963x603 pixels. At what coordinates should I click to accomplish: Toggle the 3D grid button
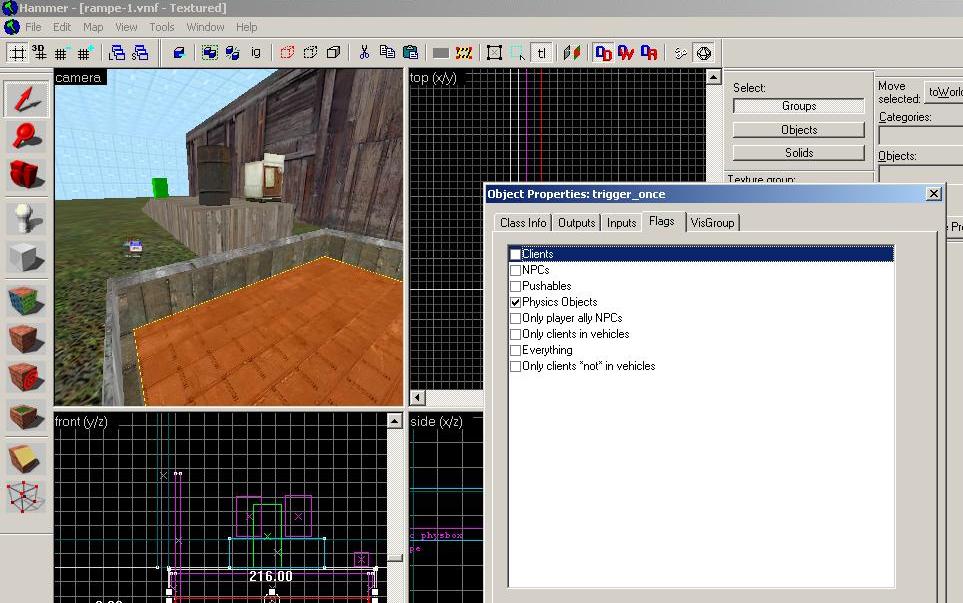click(39, 53)
